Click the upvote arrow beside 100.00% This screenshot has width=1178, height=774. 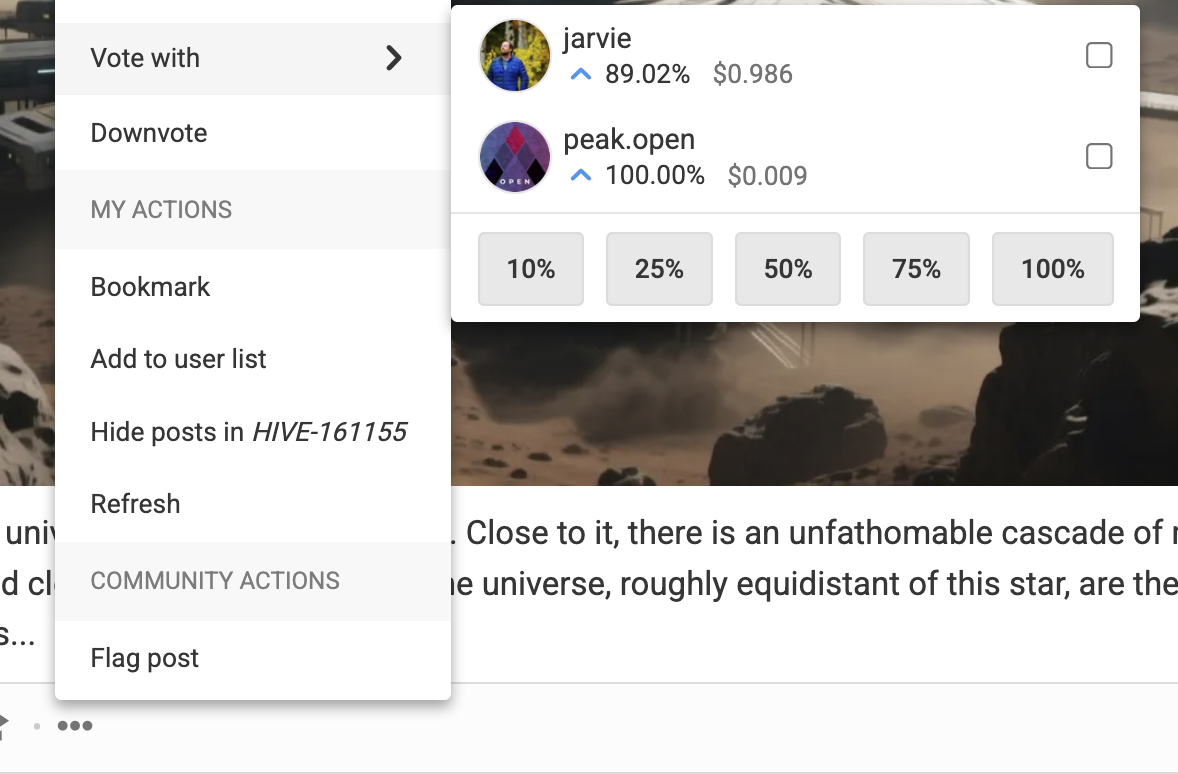click(581, 176)
